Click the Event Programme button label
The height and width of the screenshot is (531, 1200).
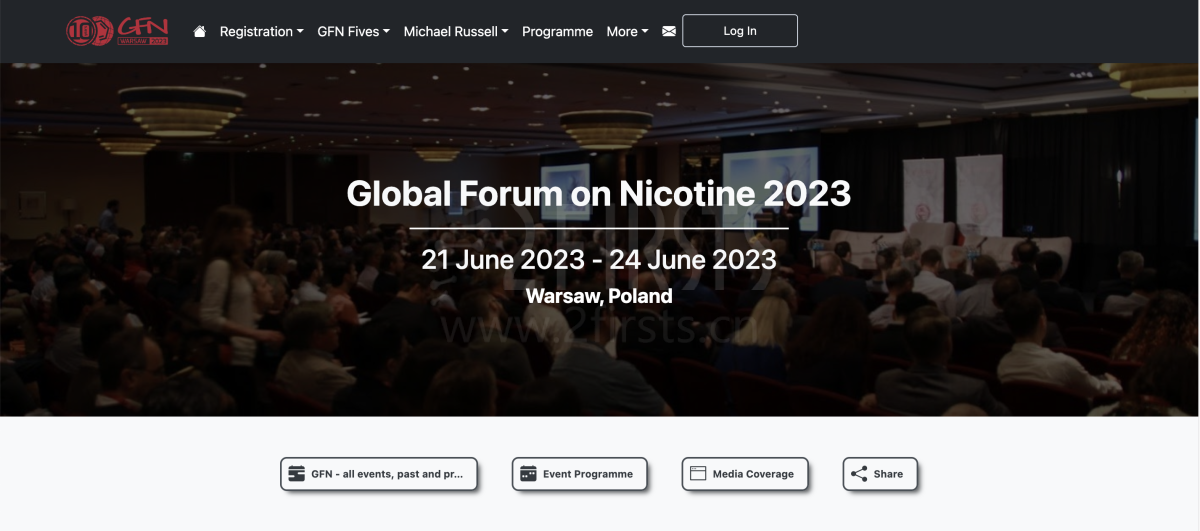tap(588, 474)
